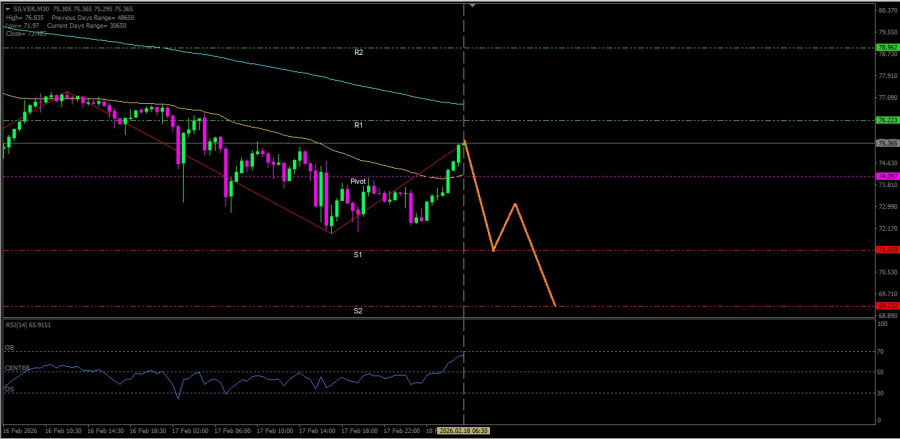Click the CENTER label in RSI panel
900x439 pixels.
point(17,368)
